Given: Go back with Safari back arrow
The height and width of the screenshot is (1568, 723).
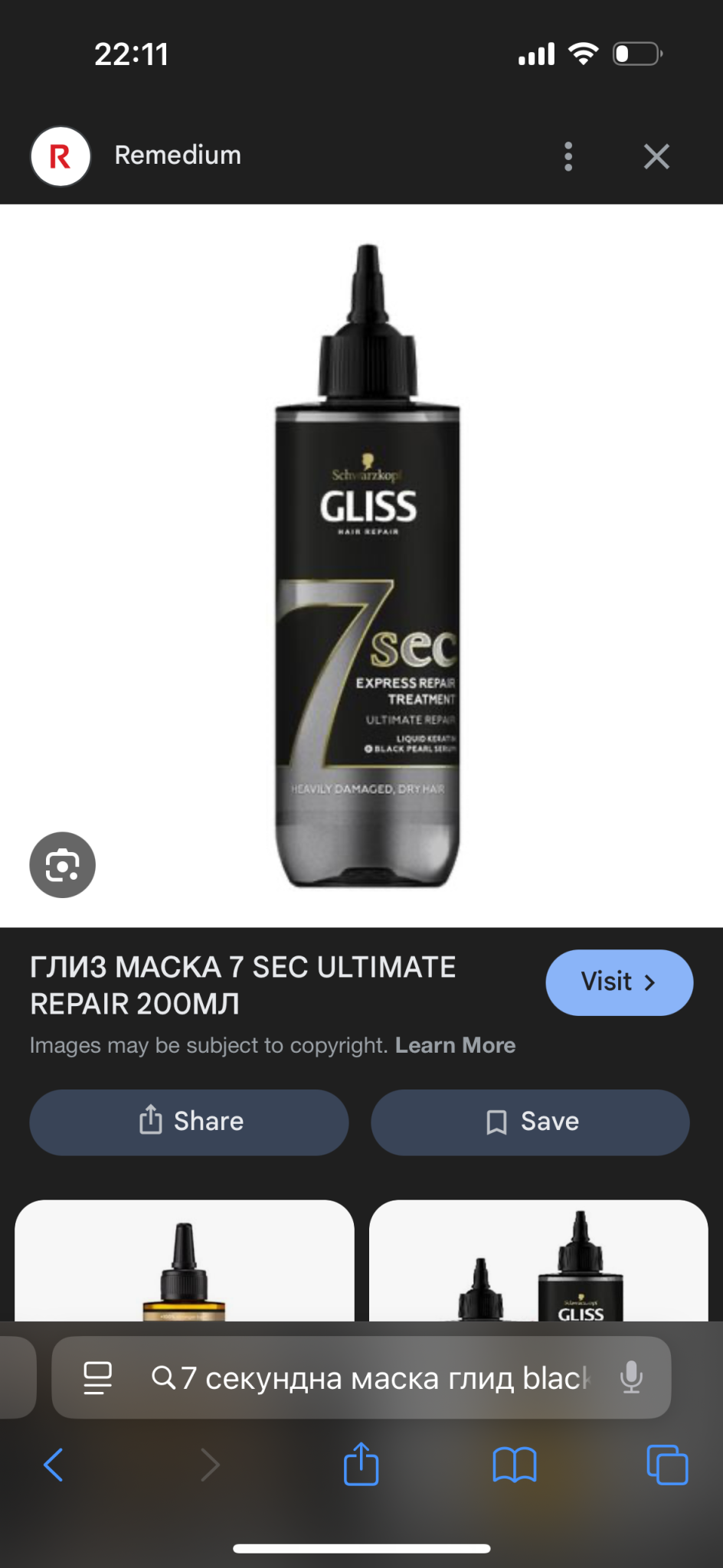Looking at the screenshot, I should (x=54, y=1465).
